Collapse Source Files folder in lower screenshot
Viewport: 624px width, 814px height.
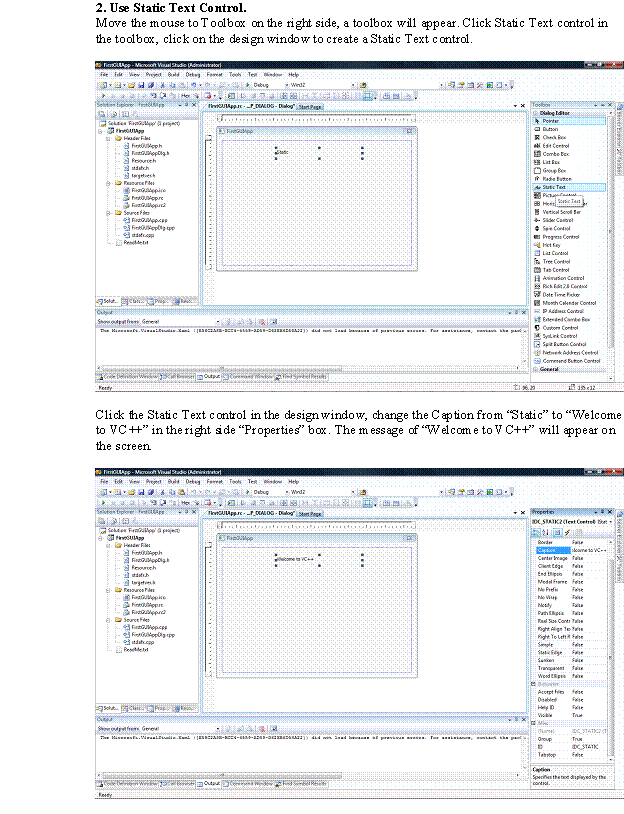click(108, 620)
